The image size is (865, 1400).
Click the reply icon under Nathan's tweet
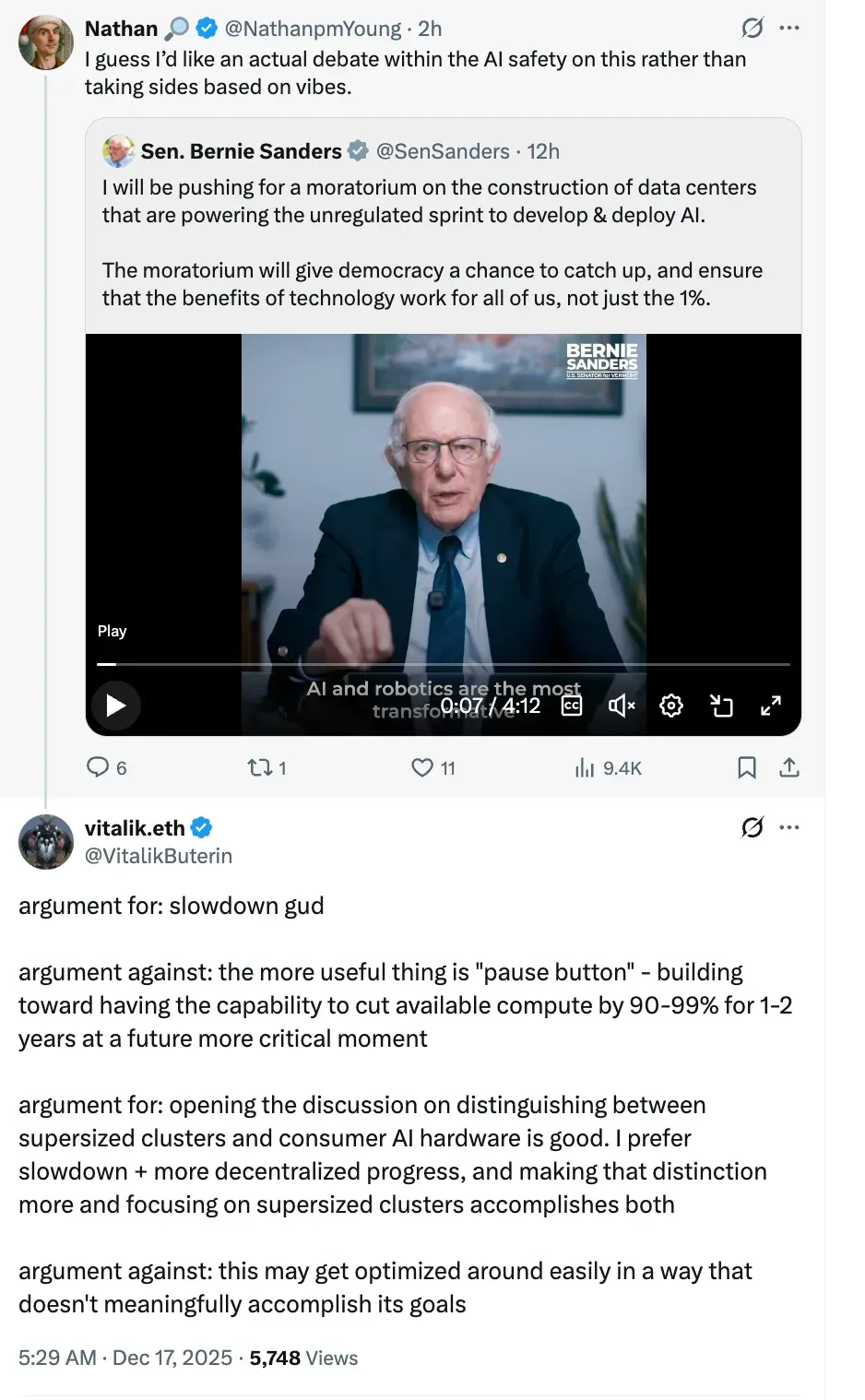click(98, 767)
